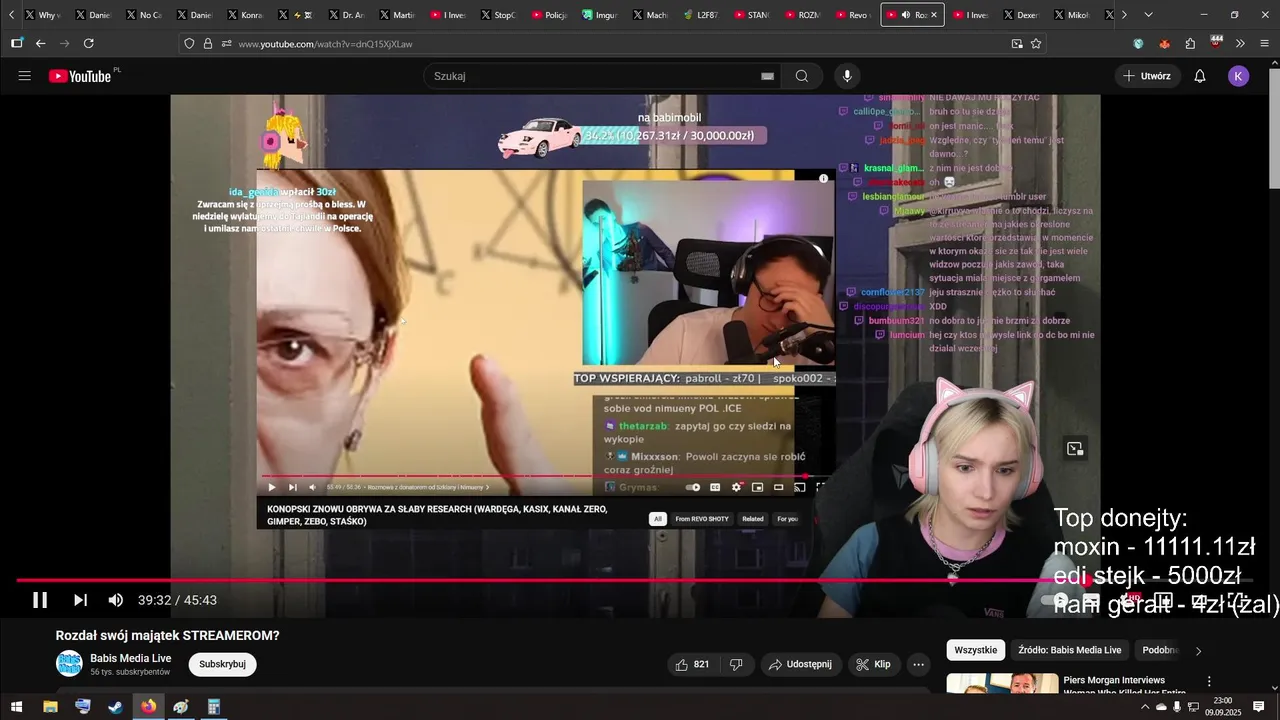Viewport: 1280px width, 720px height.
Task: Switch to the Dexer tab
Action: (x=1020, y=15)
